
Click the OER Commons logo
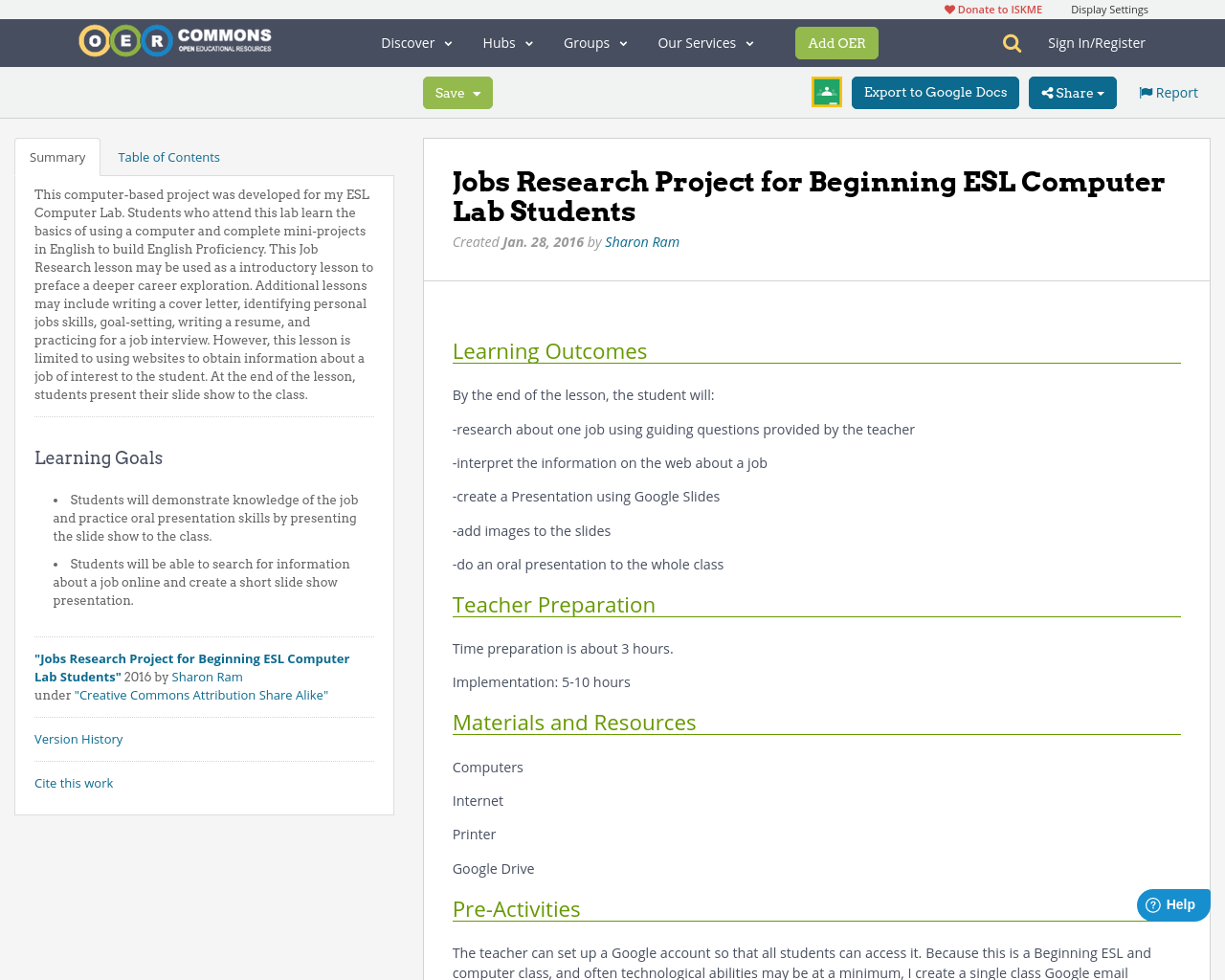tap(174, 38)
